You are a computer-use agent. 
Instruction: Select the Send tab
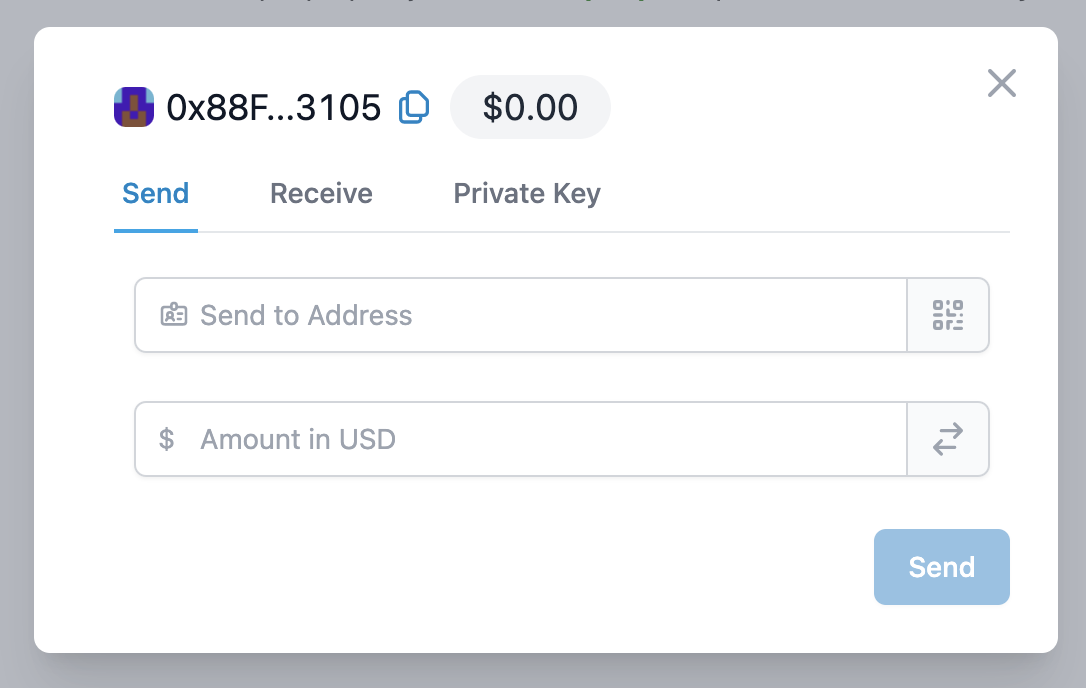156,193
